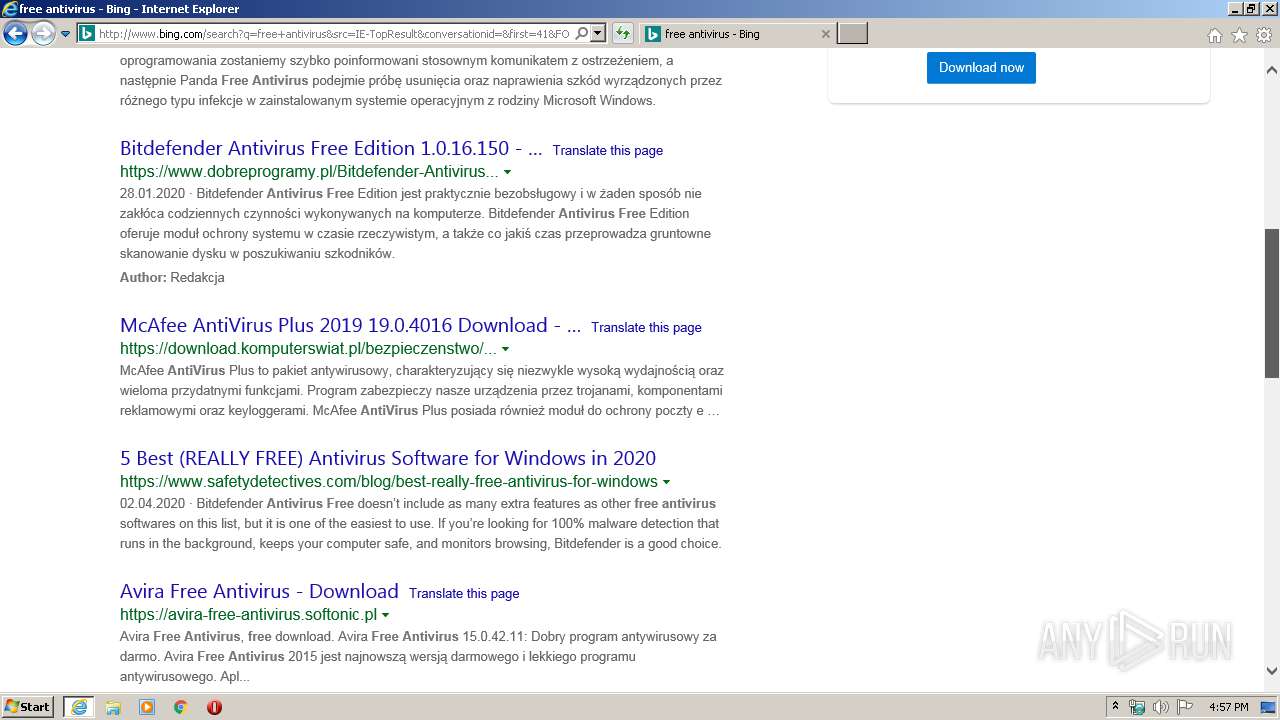Click the avira-free-antivirus.softonic.pl green URL
1280x720 pixels.
pos(248,614)
